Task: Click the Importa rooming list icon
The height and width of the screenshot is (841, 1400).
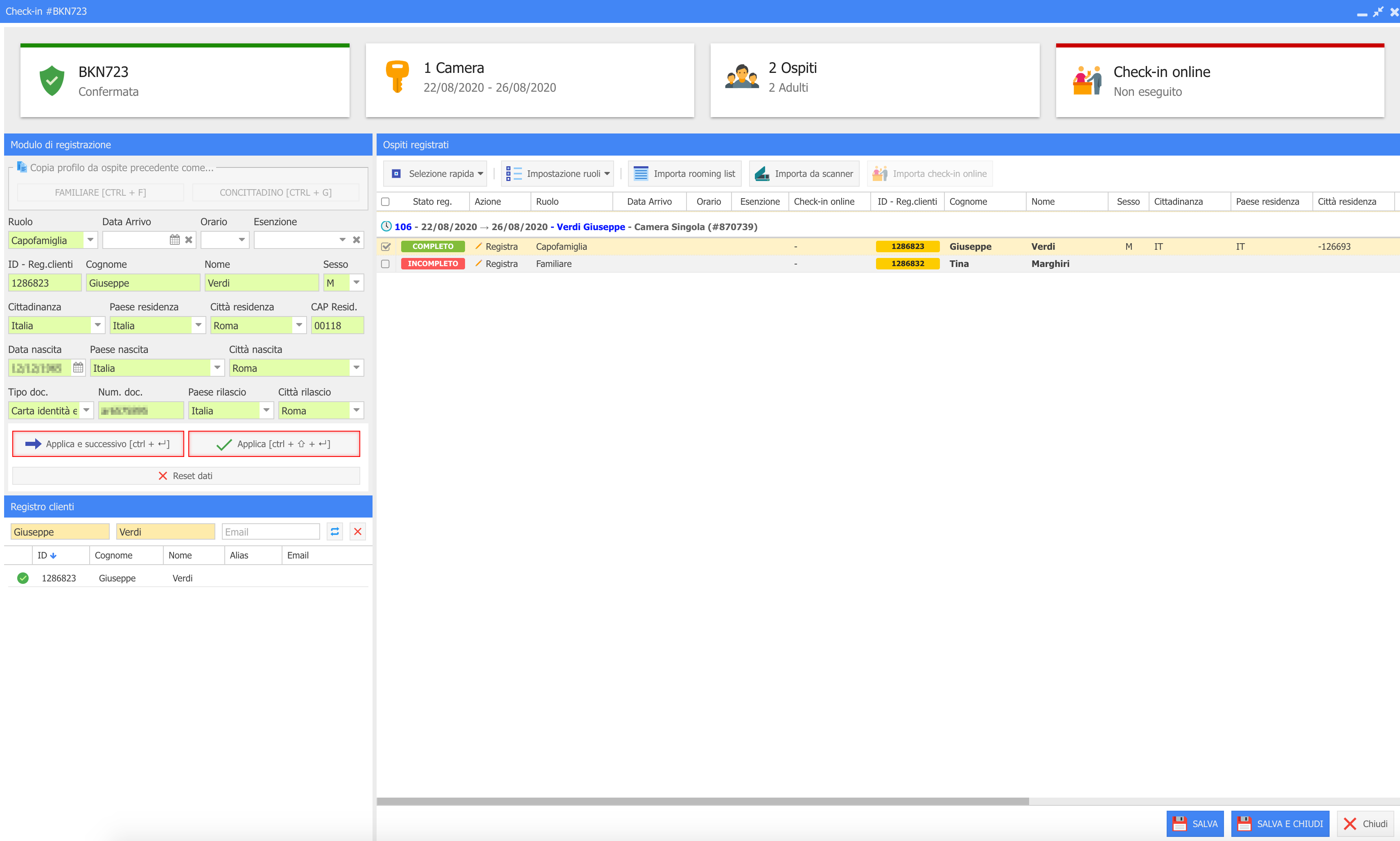Action: pyautogui.click(x=640, y=174)
